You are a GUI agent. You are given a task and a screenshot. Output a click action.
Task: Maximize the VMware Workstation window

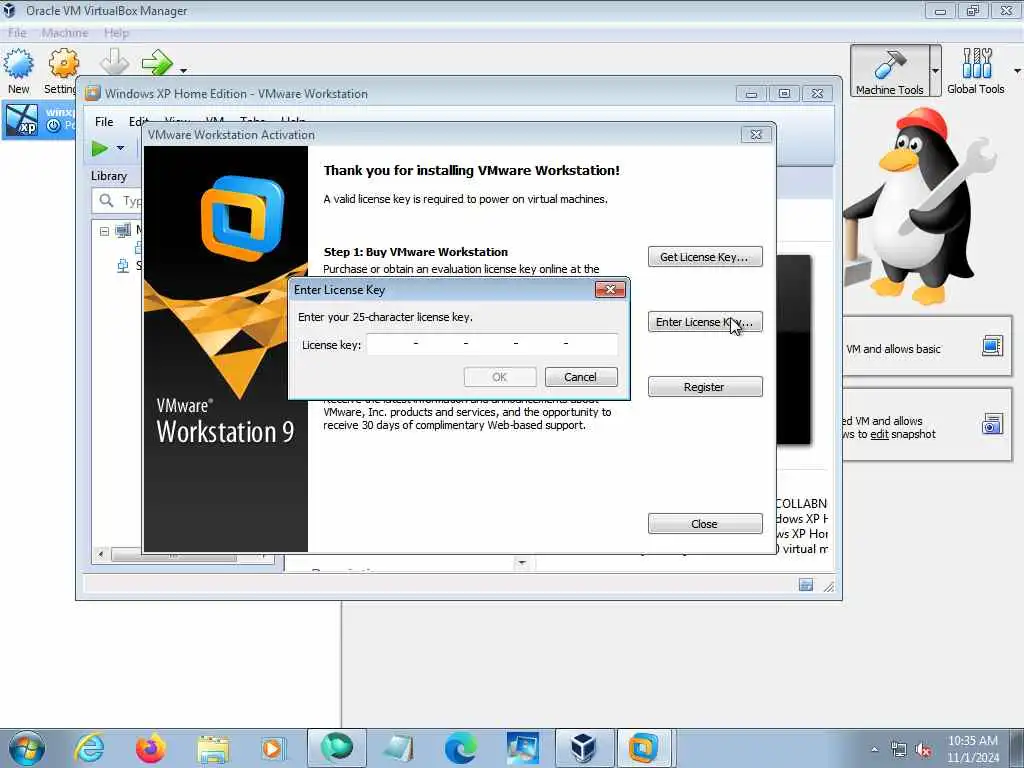click(784, 94)
